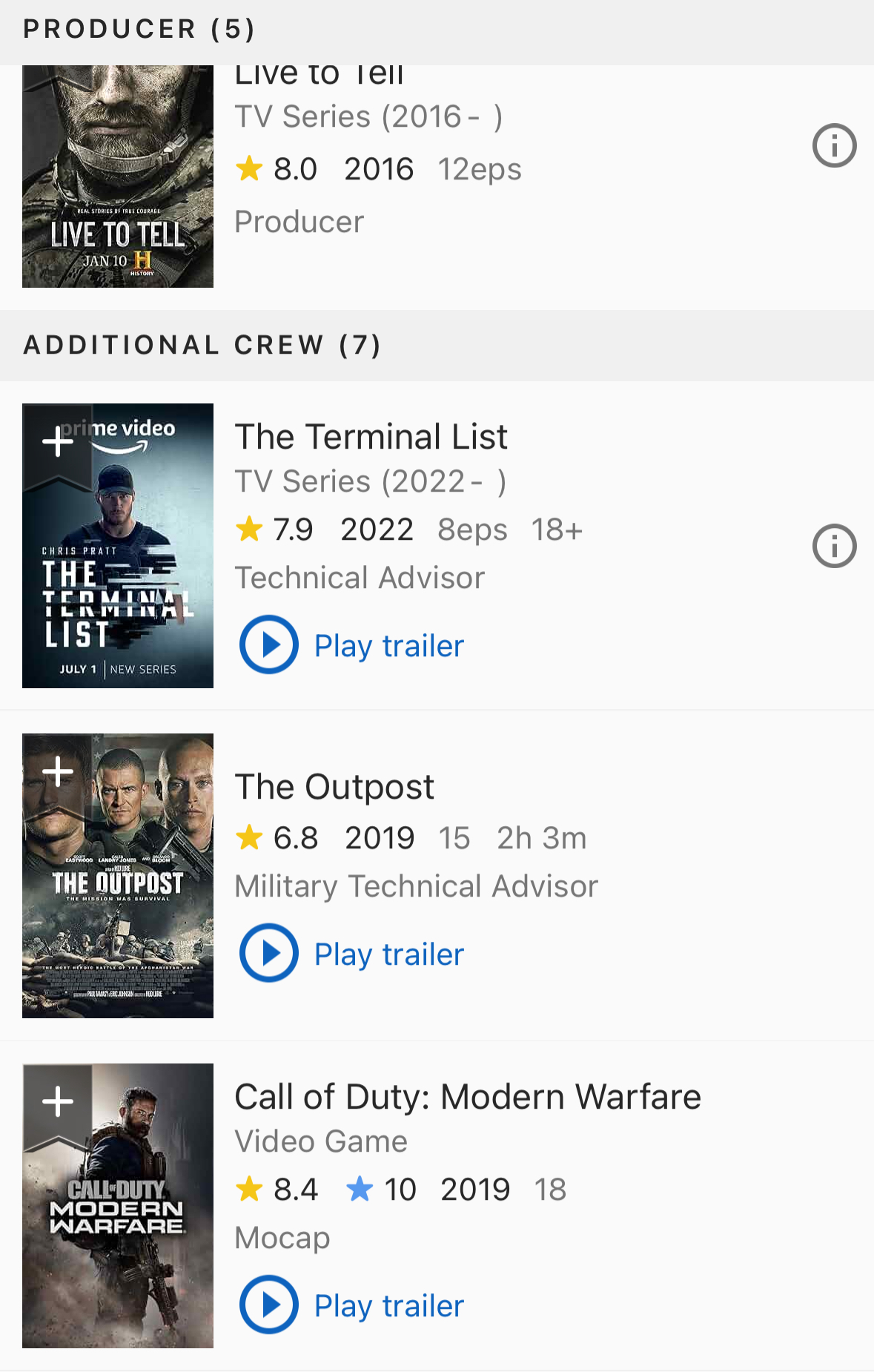
Task: Open Call of Duty: Modern Warfare title
Action: coord(467,1097)
